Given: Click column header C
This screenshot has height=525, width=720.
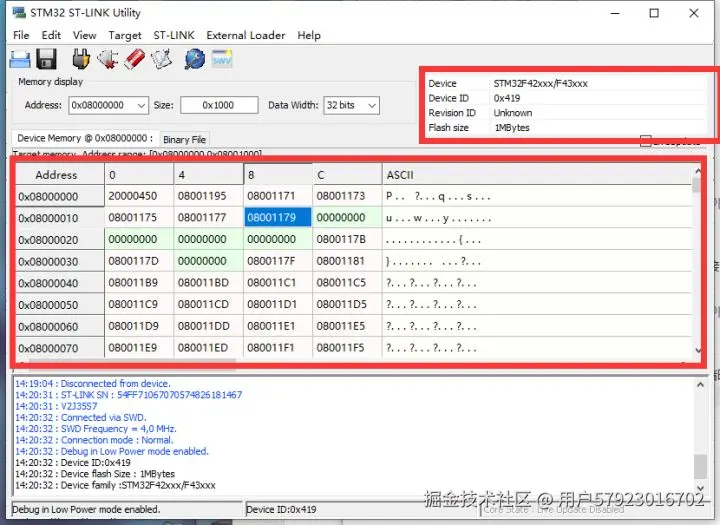Looking at the screenshot, I should click(x=347, y=175).
